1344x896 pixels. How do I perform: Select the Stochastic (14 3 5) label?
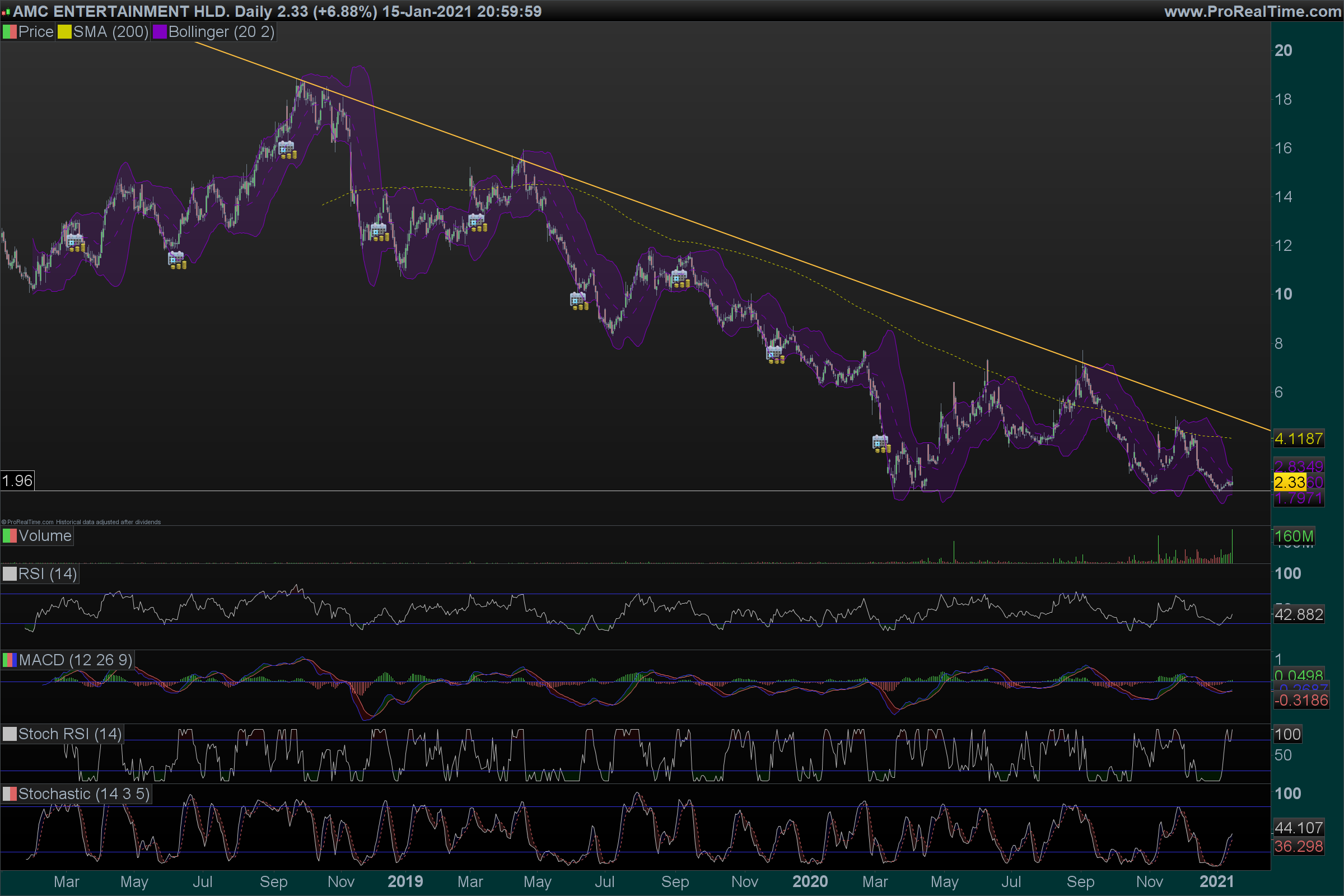point(83,794)
